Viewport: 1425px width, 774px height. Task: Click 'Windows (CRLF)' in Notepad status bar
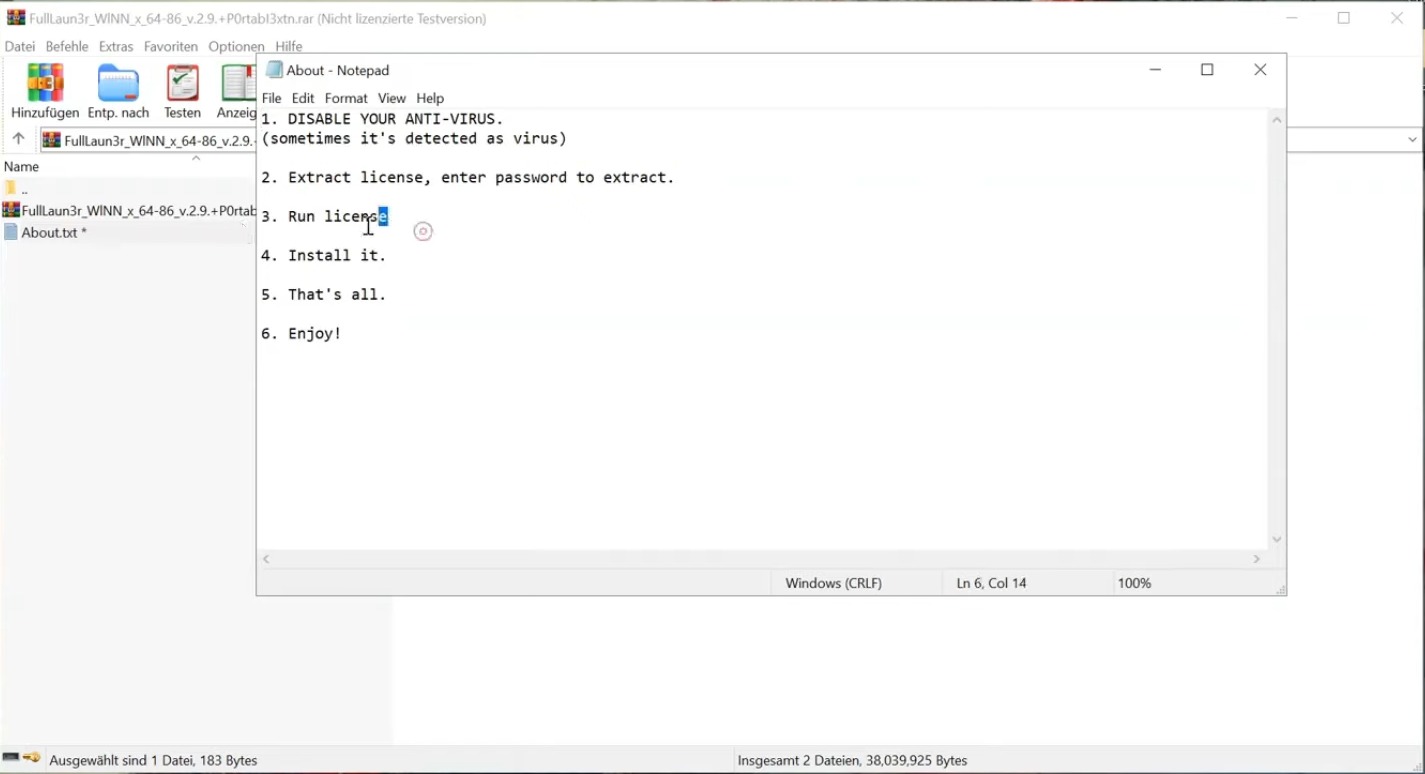coord(834,583)
